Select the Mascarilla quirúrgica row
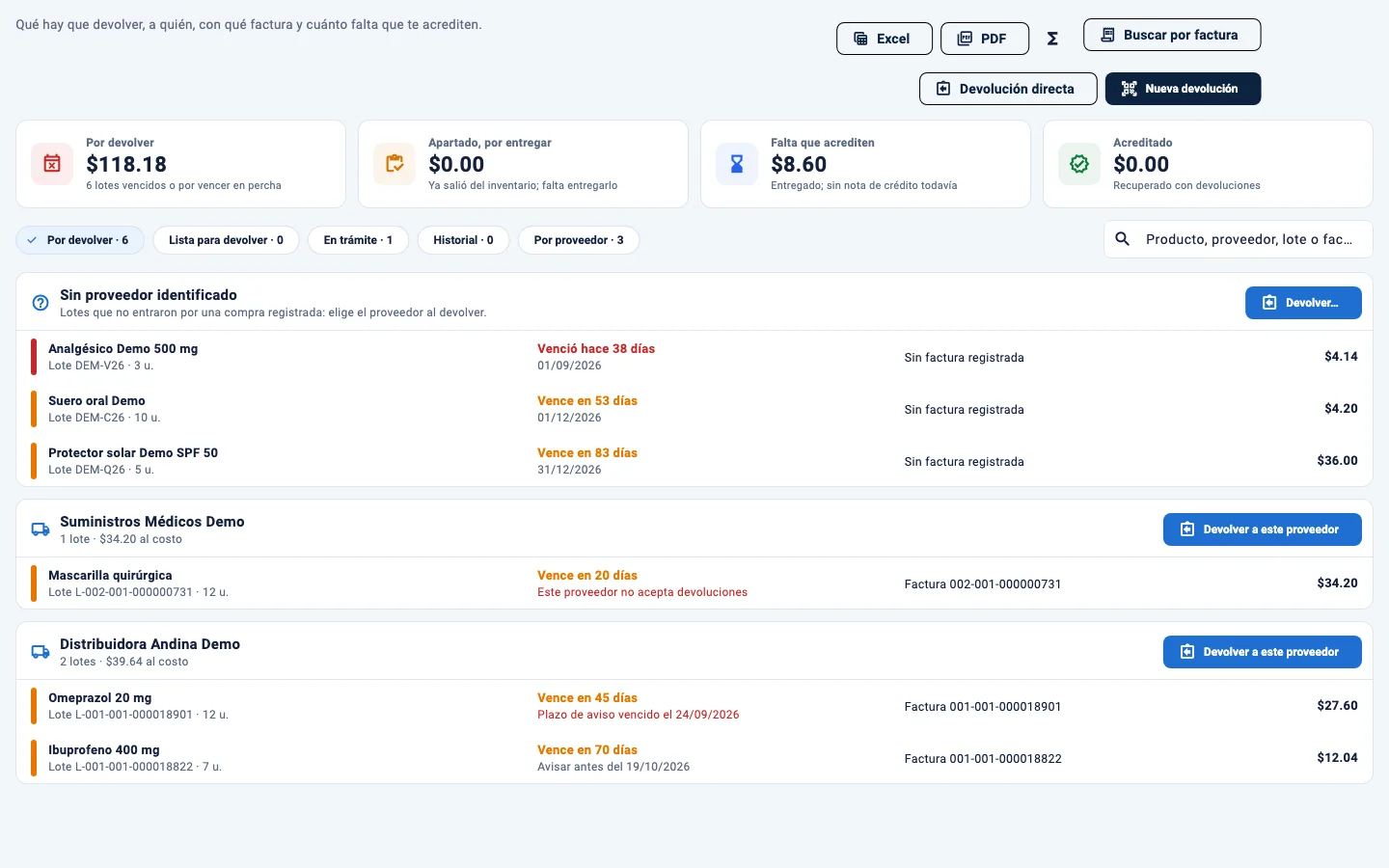 tap(694, 583)
